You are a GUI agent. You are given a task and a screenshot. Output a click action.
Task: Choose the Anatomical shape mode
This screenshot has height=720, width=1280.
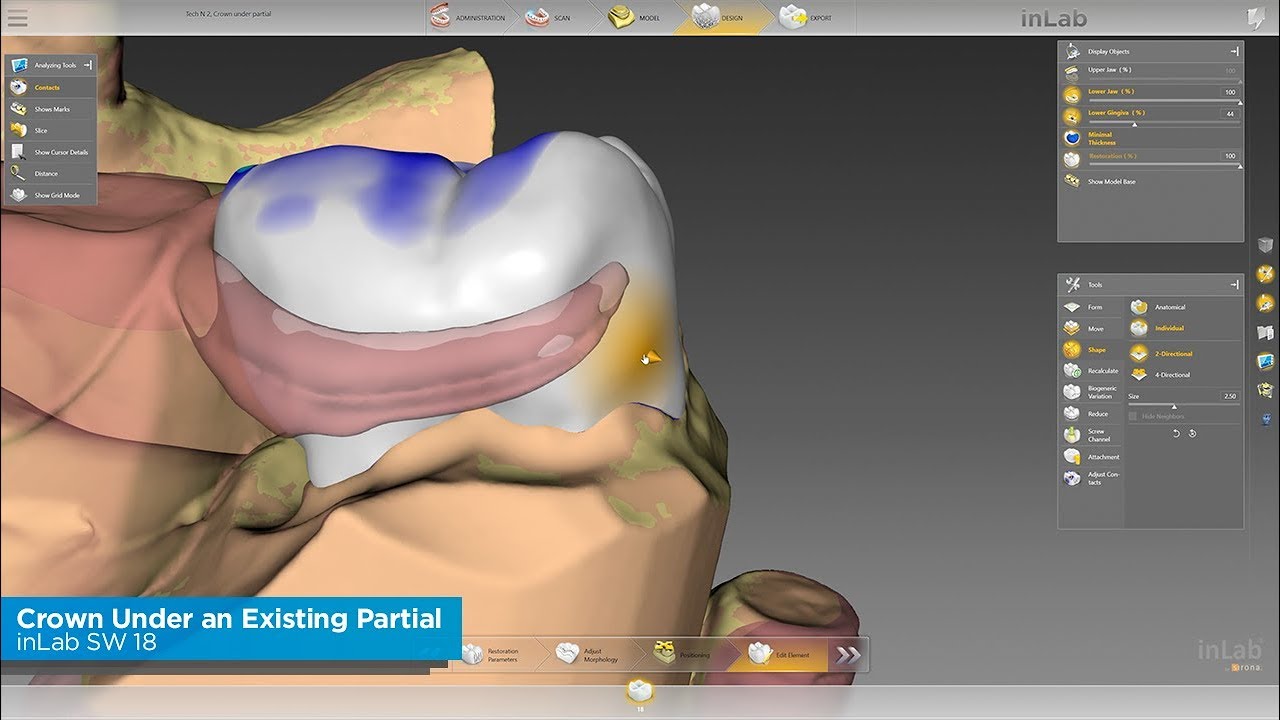pos(1160,307)
